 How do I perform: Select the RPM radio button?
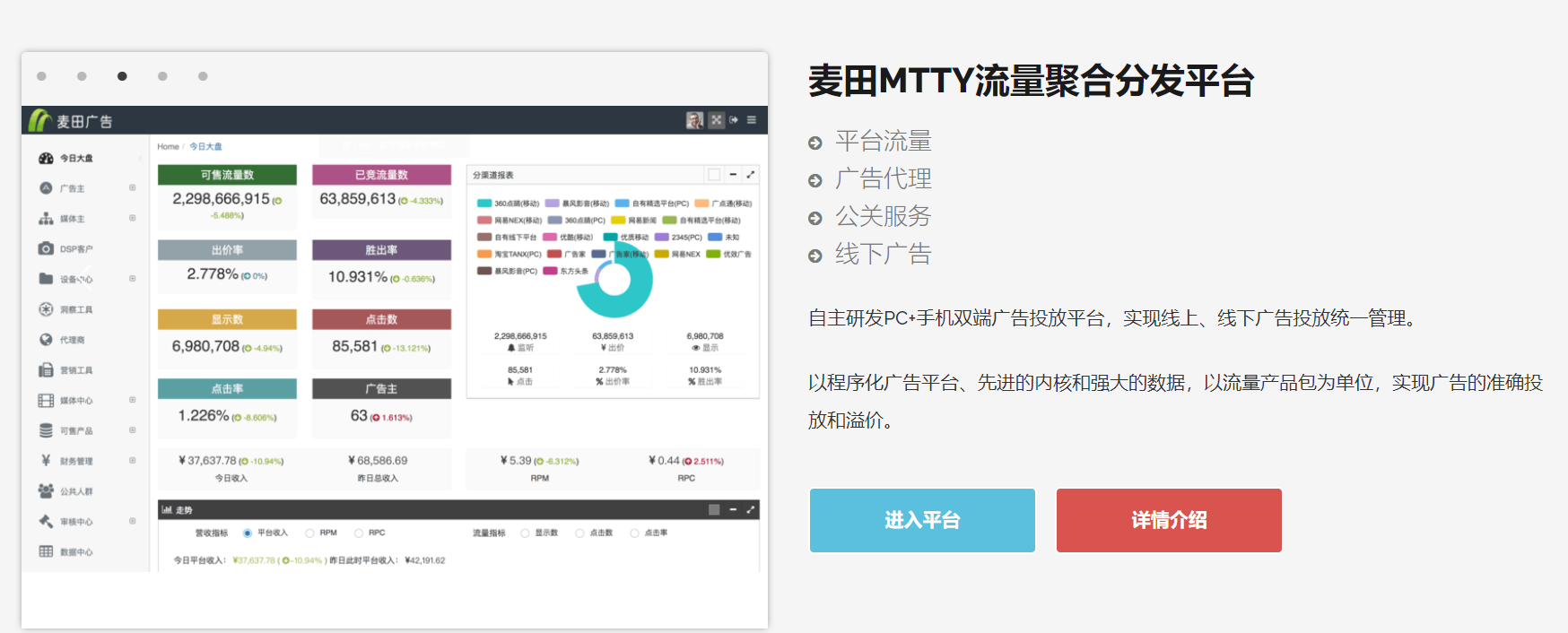[x=309, y=533]
